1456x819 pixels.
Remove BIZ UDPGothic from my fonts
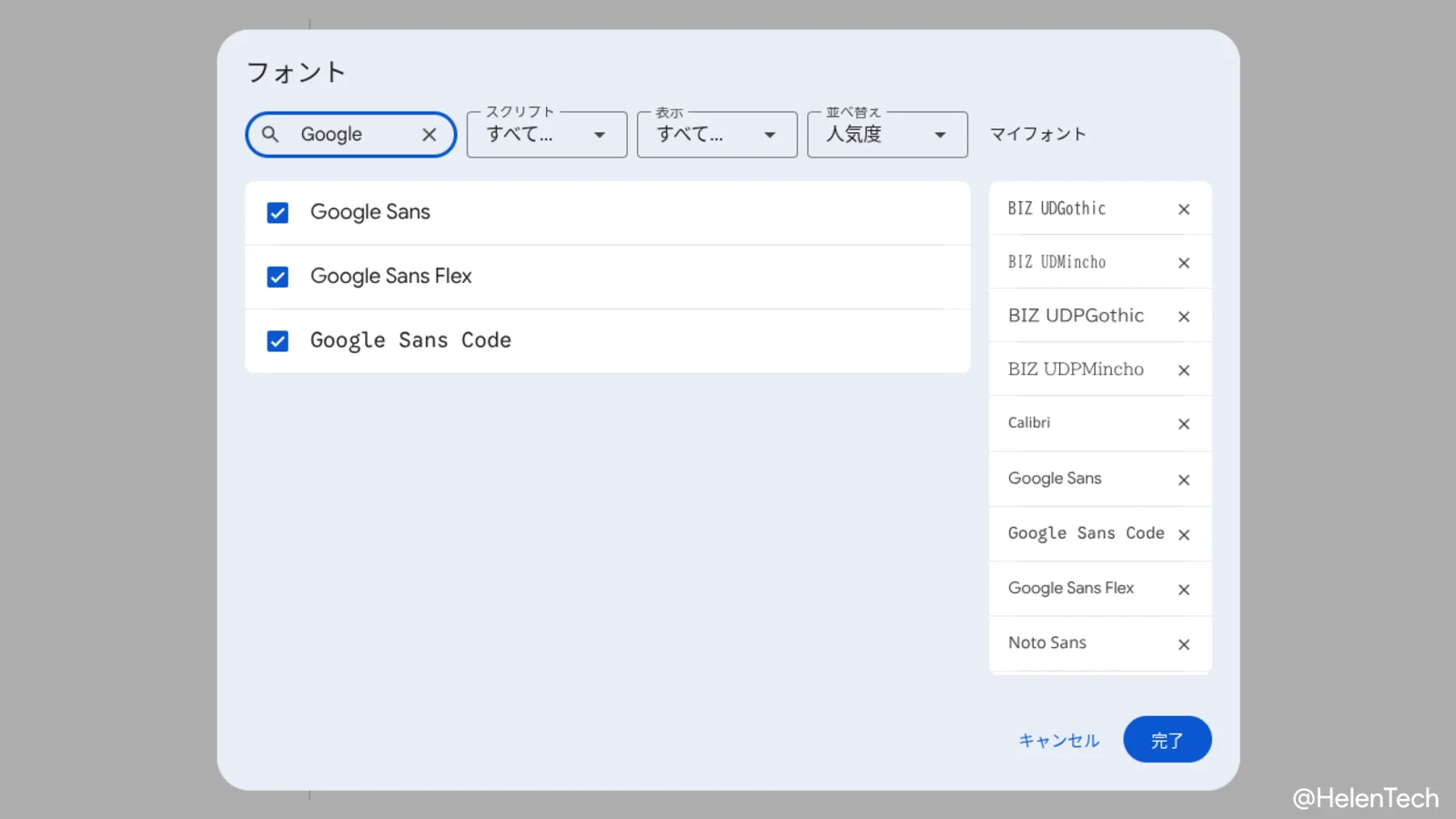(1183, 317)
